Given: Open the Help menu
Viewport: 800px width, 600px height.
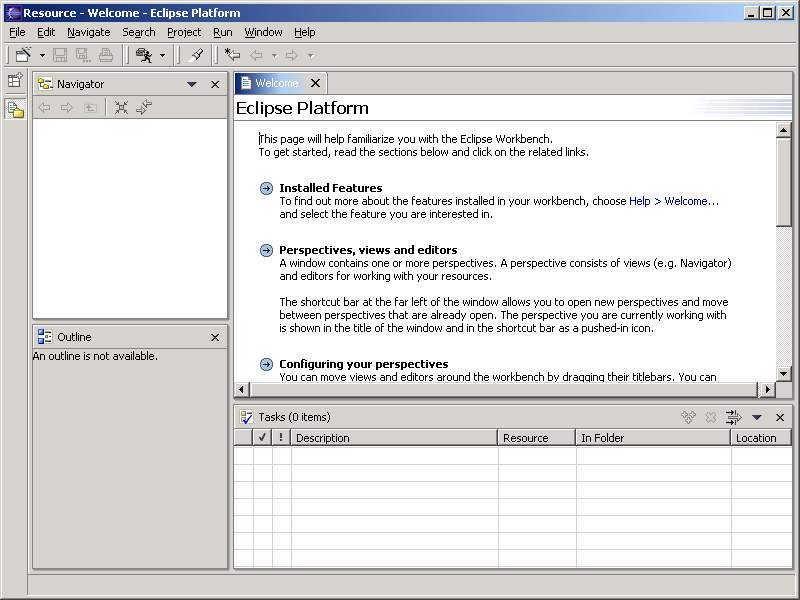Looking at the screenshot, I should [305, 32].
